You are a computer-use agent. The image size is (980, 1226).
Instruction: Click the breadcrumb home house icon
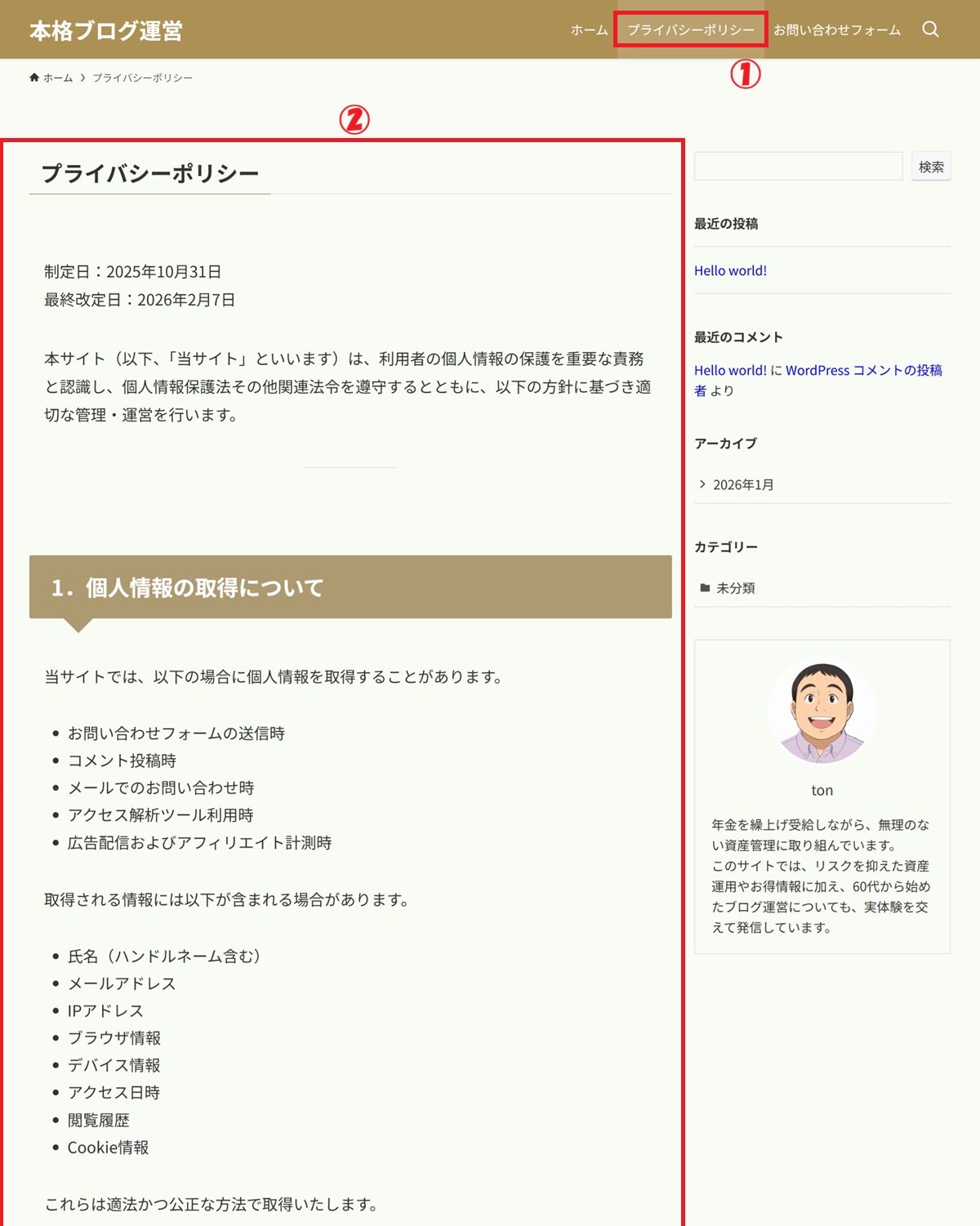point(34,78)
